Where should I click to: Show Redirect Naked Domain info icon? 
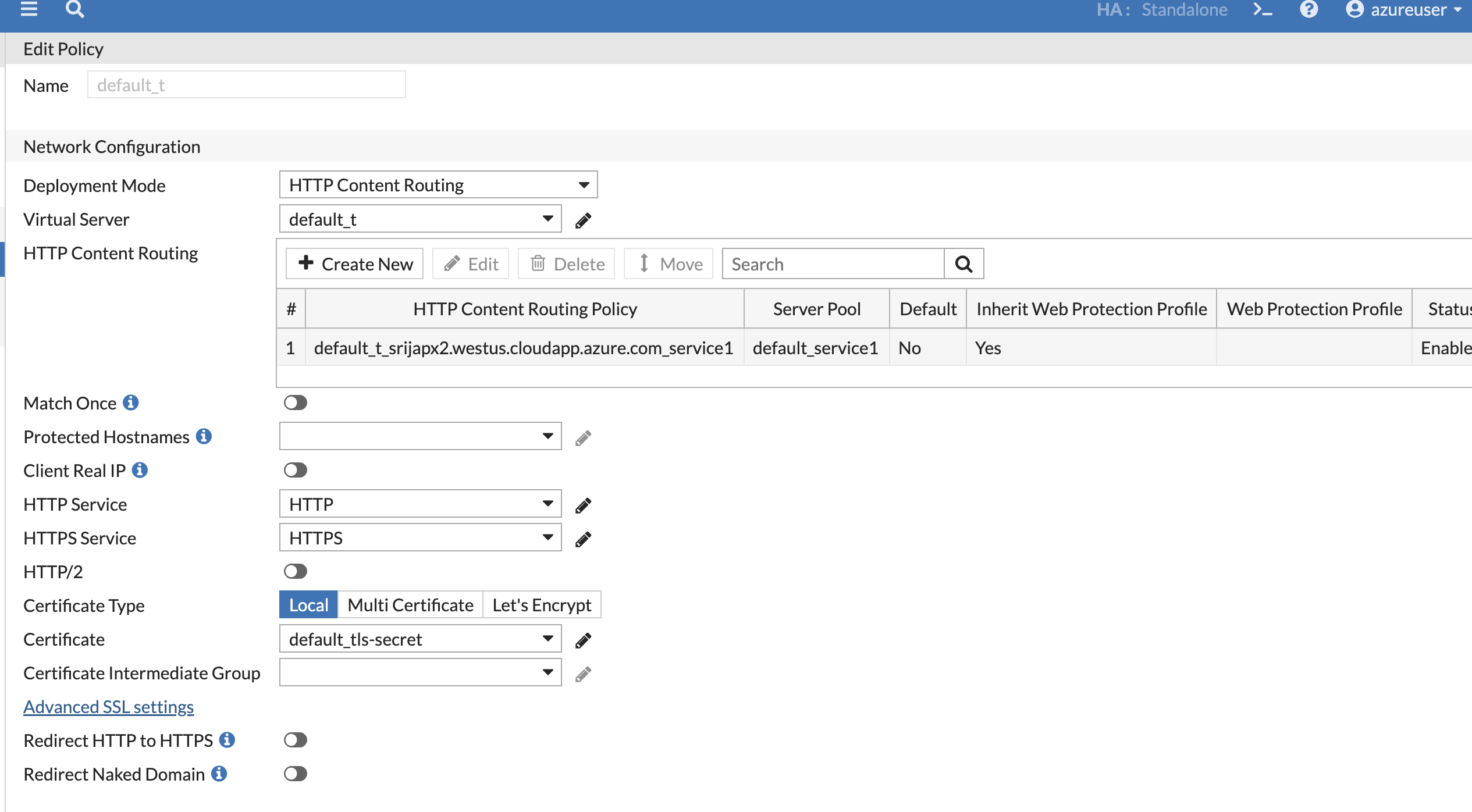(219, 774)
